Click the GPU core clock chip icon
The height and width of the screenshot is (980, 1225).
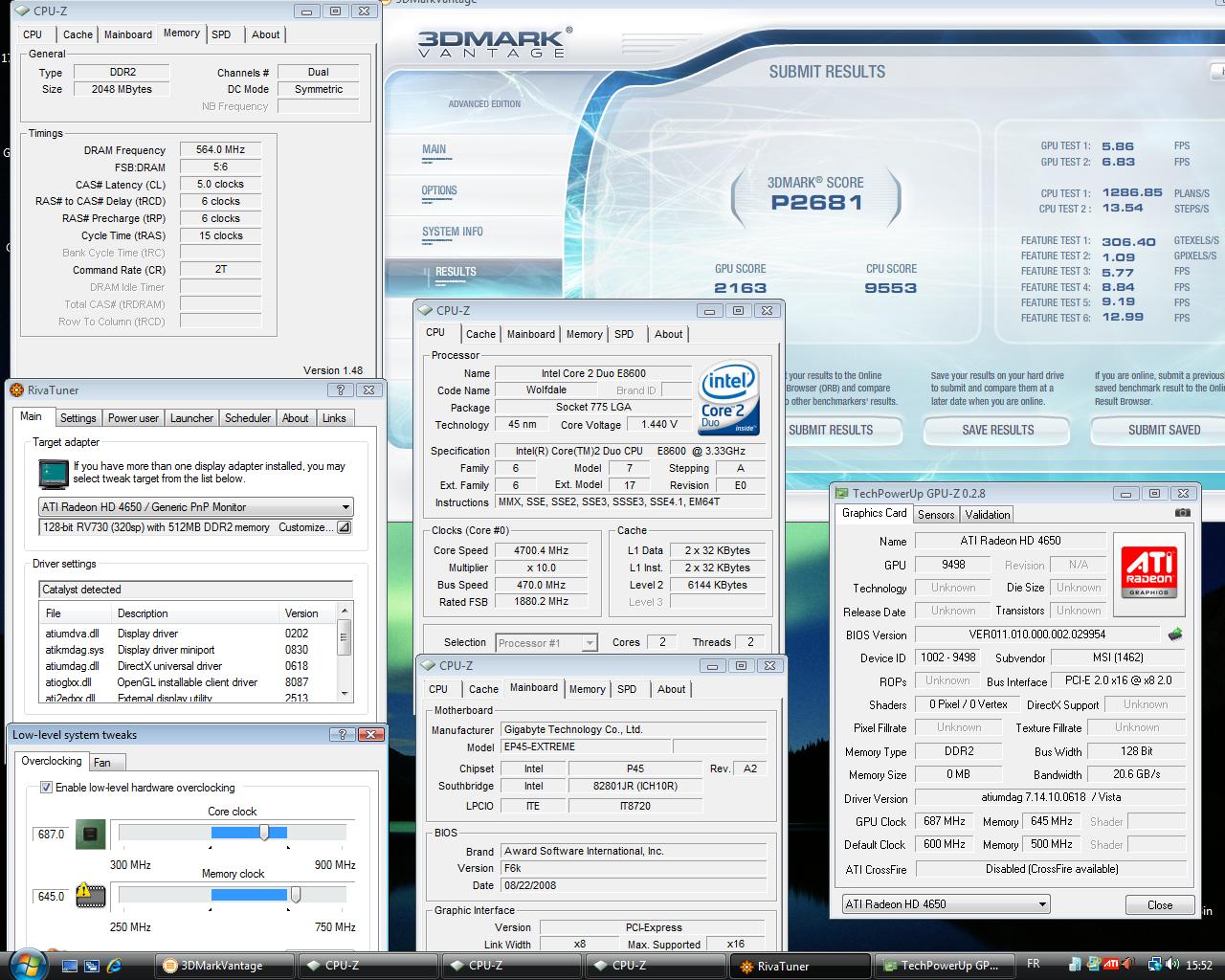(x=90, y=835)
